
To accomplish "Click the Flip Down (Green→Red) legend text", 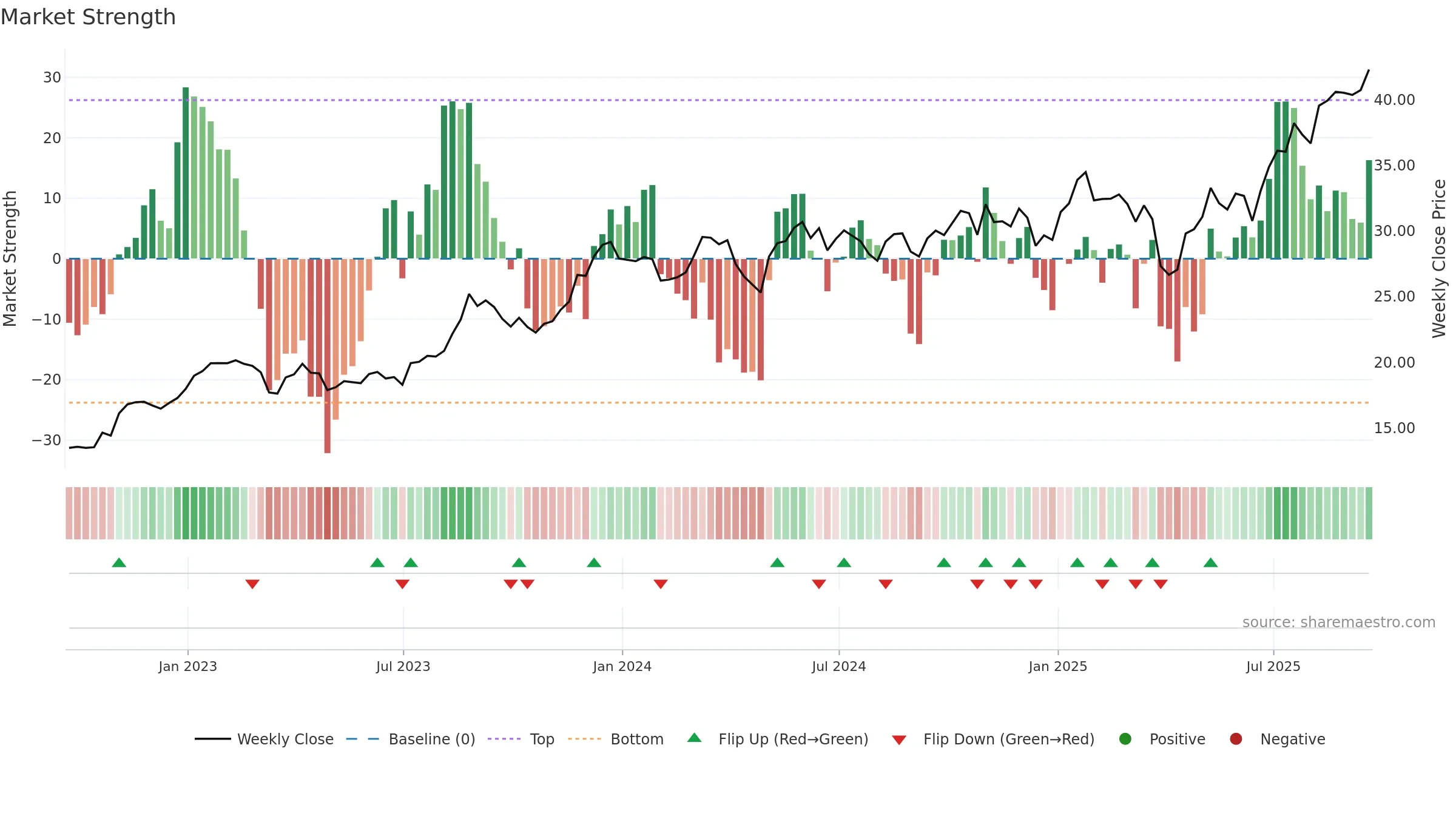I will point(1009,739).
